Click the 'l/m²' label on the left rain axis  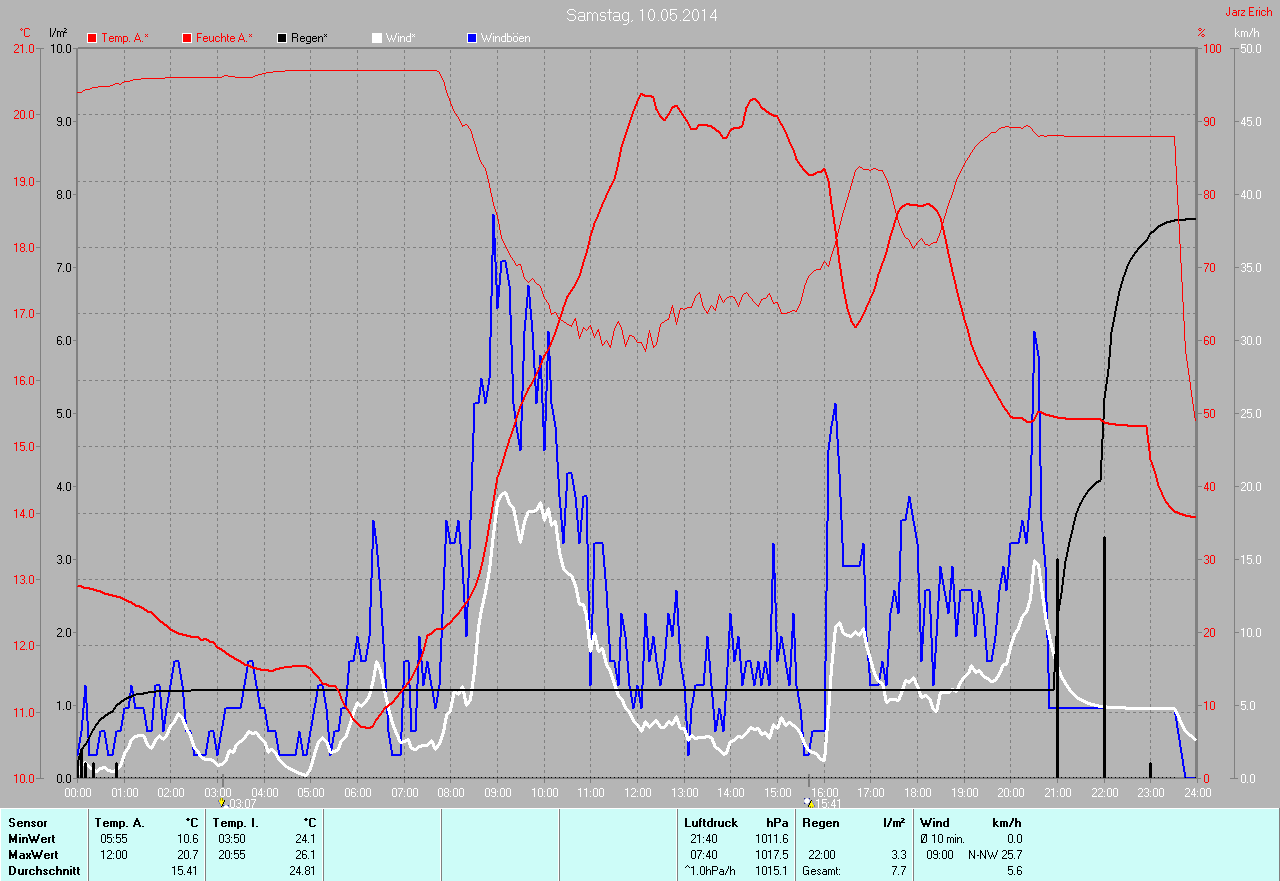coord(58,33)
